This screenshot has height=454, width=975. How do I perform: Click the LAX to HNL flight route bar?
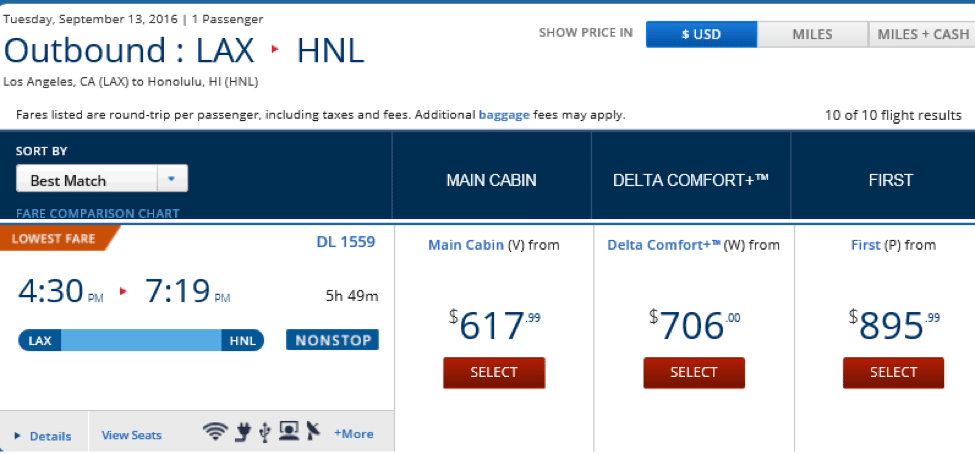[141, 340]
